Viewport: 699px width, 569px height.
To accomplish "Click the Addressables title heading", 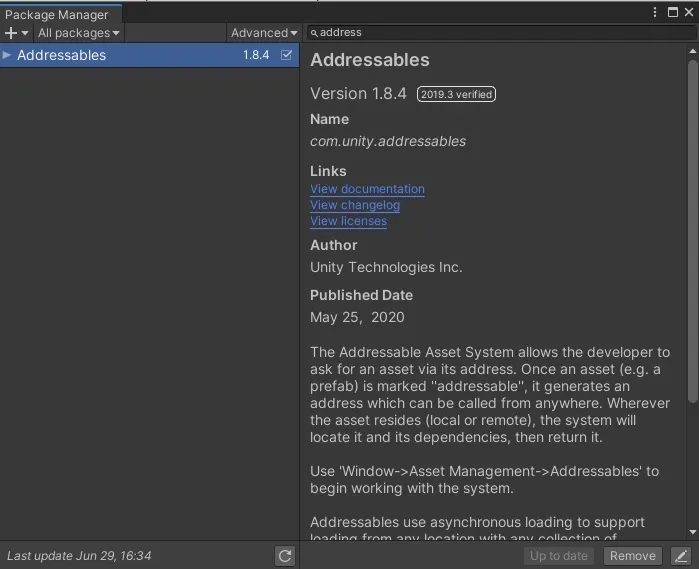I will pos(370,60).
